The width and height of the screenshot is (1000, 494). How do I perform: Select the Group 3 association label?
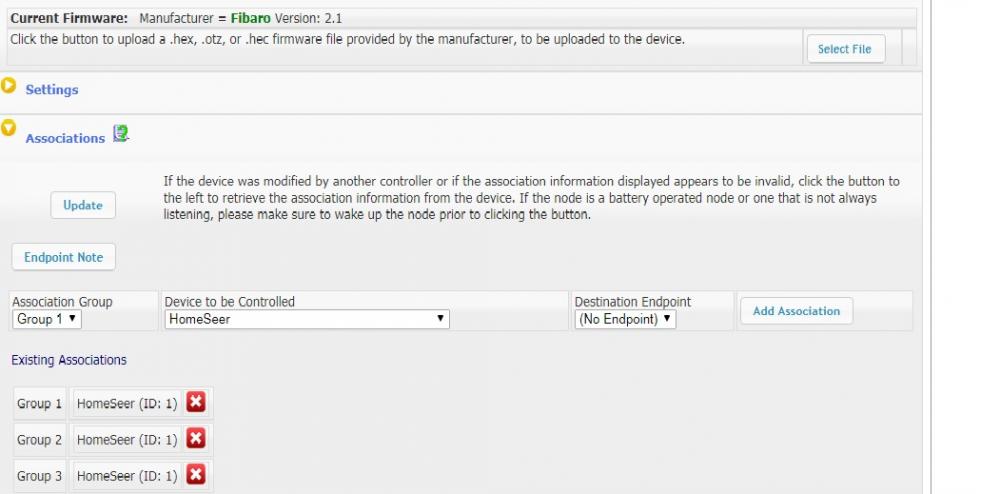[x=40, y=476]
